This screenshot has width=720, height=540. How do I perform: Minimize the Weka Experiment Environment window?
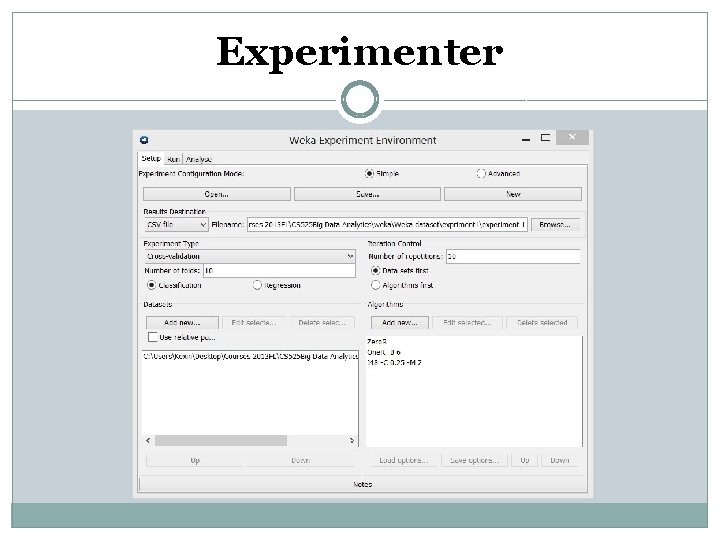(526, 138)
